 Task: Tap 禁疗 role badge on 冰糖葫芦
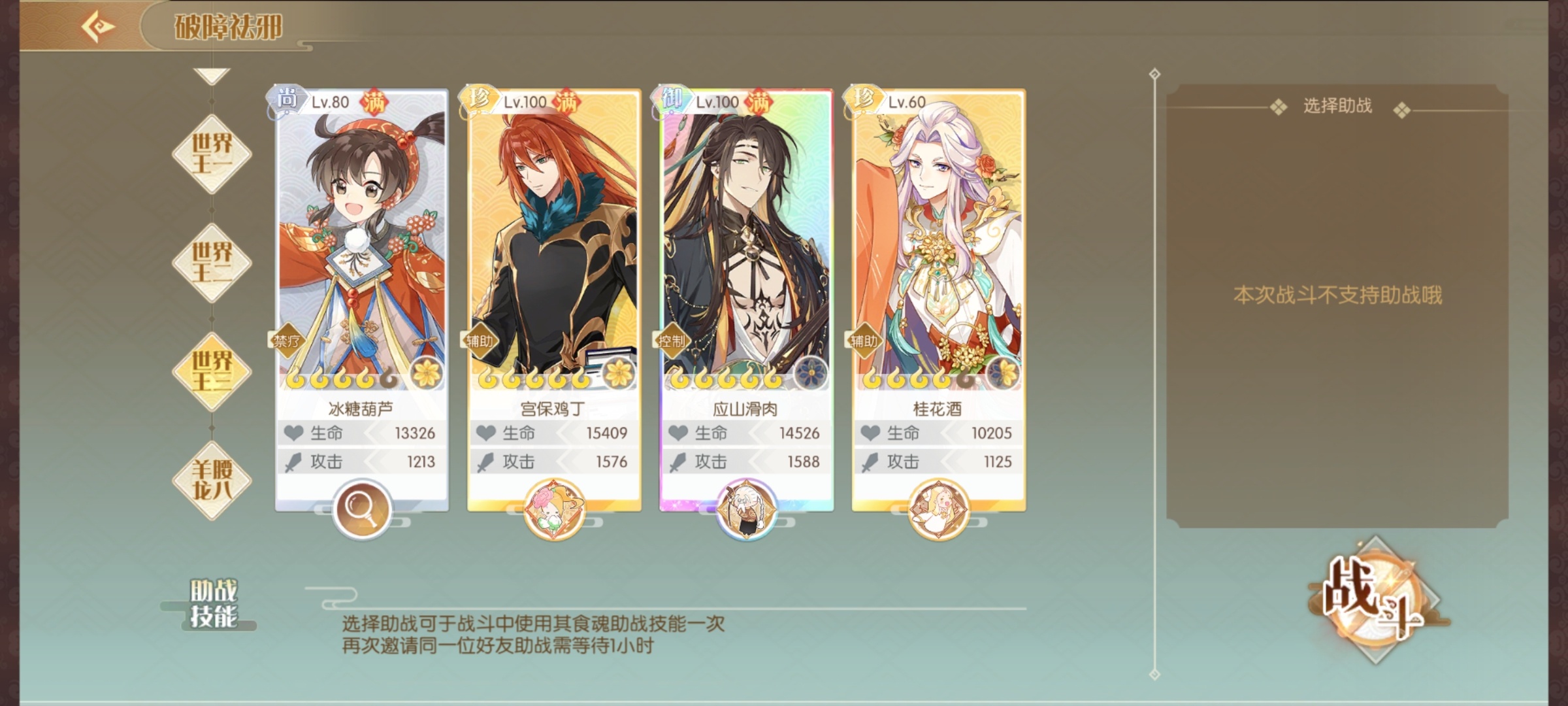tap(287, 341)
